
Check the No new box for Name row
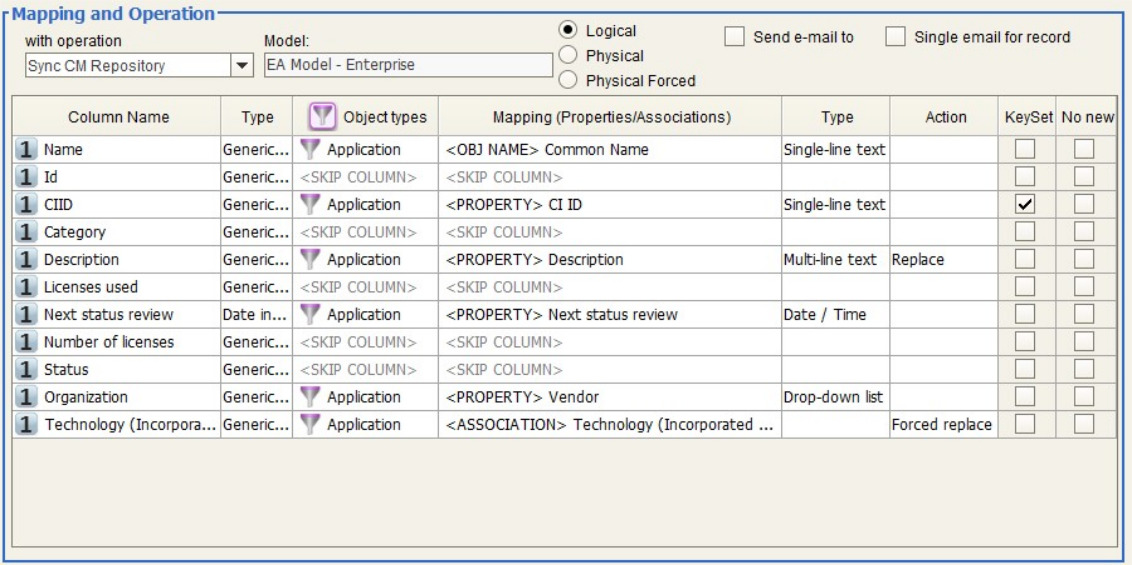[x=1085, y=150]
